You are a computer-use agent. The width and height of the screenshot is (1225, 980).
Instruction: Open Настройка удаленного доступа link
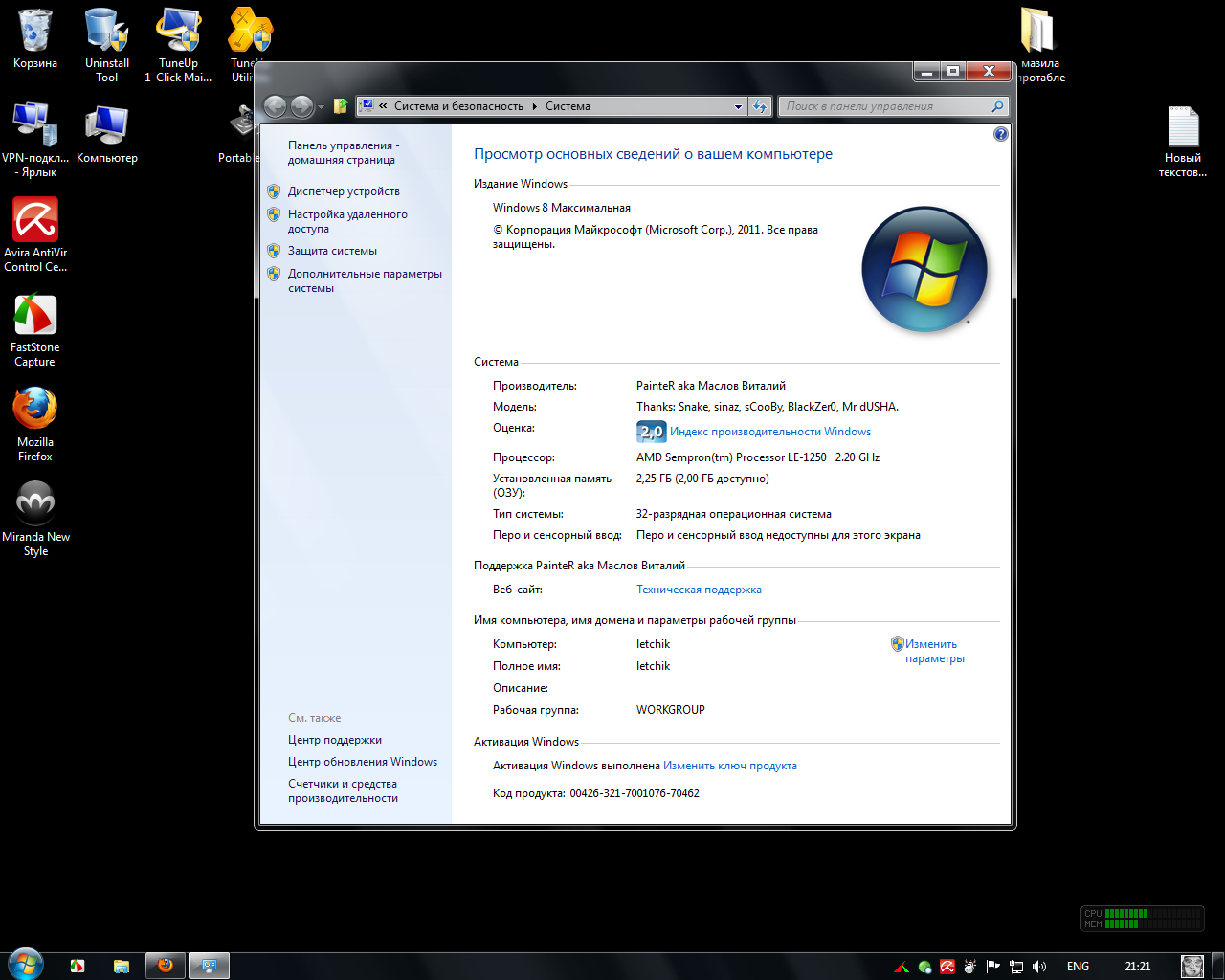(347, 222)
